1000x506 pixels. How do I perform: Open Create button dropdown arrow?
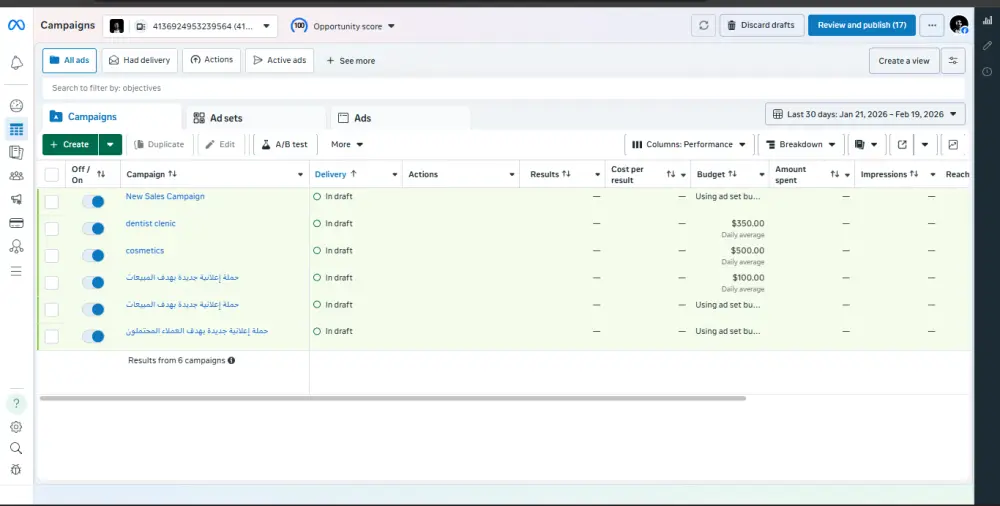[110, 144]
